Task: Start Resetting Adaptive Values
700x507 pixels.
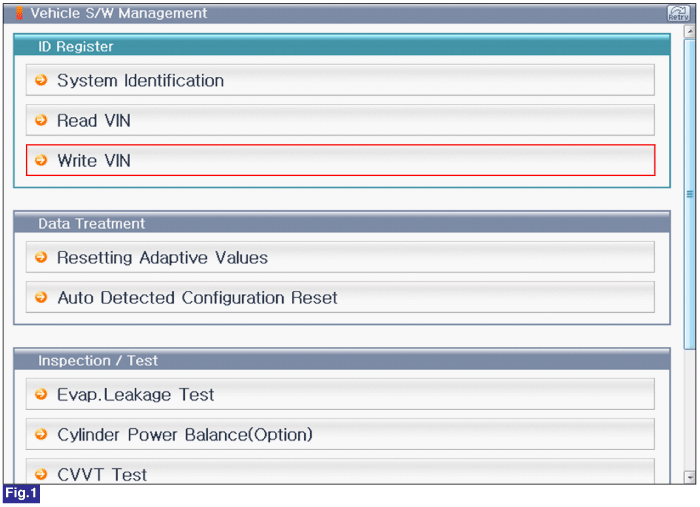Action: tap(340, 257)
